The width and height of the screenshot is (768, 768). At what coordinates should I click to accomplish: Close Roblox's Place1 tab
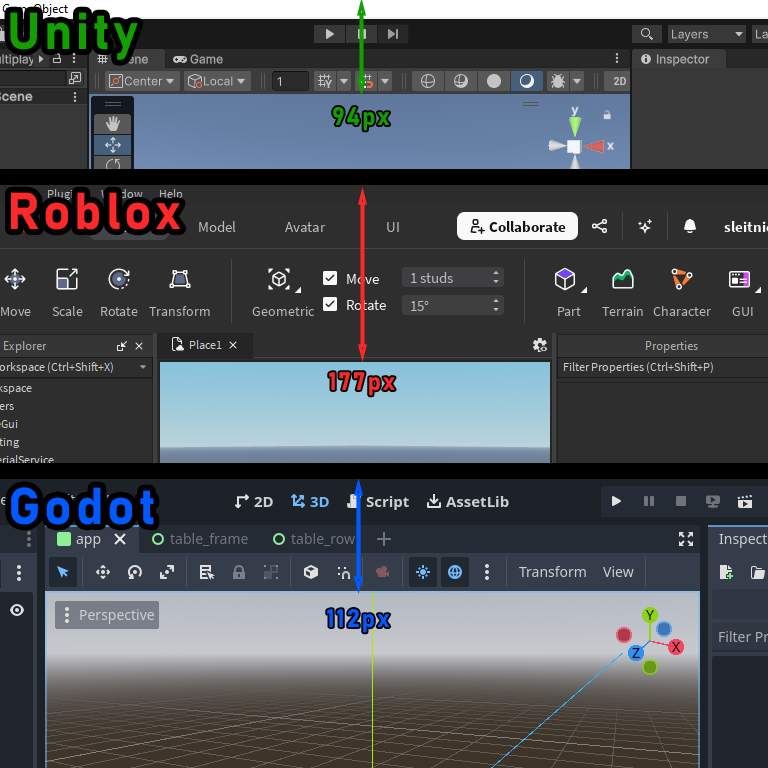[x=233, y=345]
